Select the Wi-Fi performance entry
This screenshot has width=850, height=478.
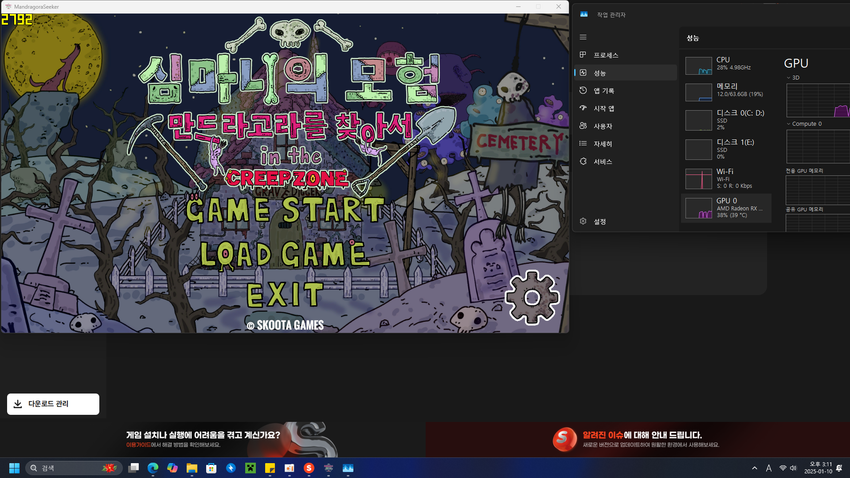(x=726, y=178)
